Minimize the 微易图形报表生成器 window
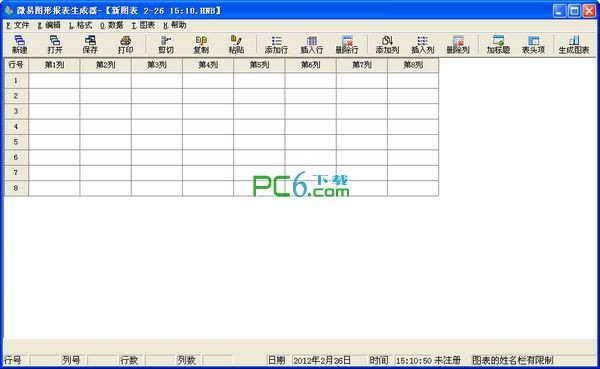The height and width of the screenshot is (369, 600). click(559, 11)
